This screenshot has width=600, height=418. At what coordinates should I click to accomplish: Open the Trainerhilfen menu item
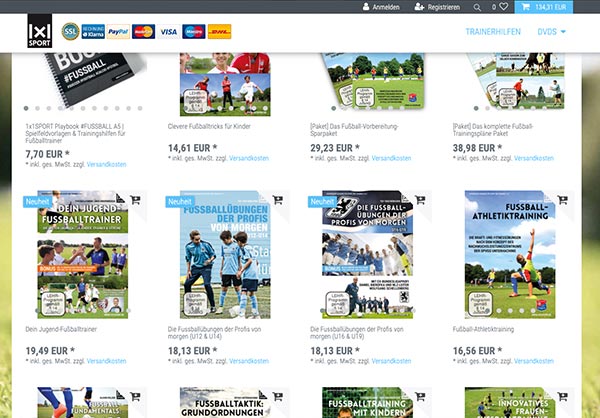(x=493, y=32)
